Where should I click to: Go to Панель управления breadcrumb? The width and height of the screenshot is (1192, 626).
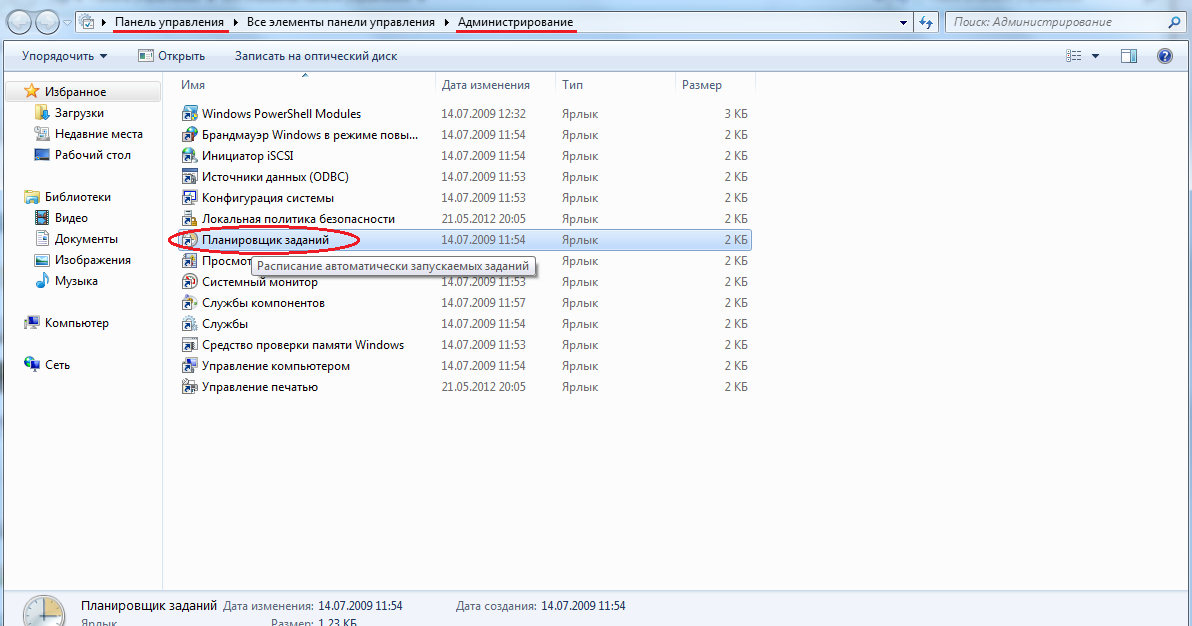[x=170, y=22]
